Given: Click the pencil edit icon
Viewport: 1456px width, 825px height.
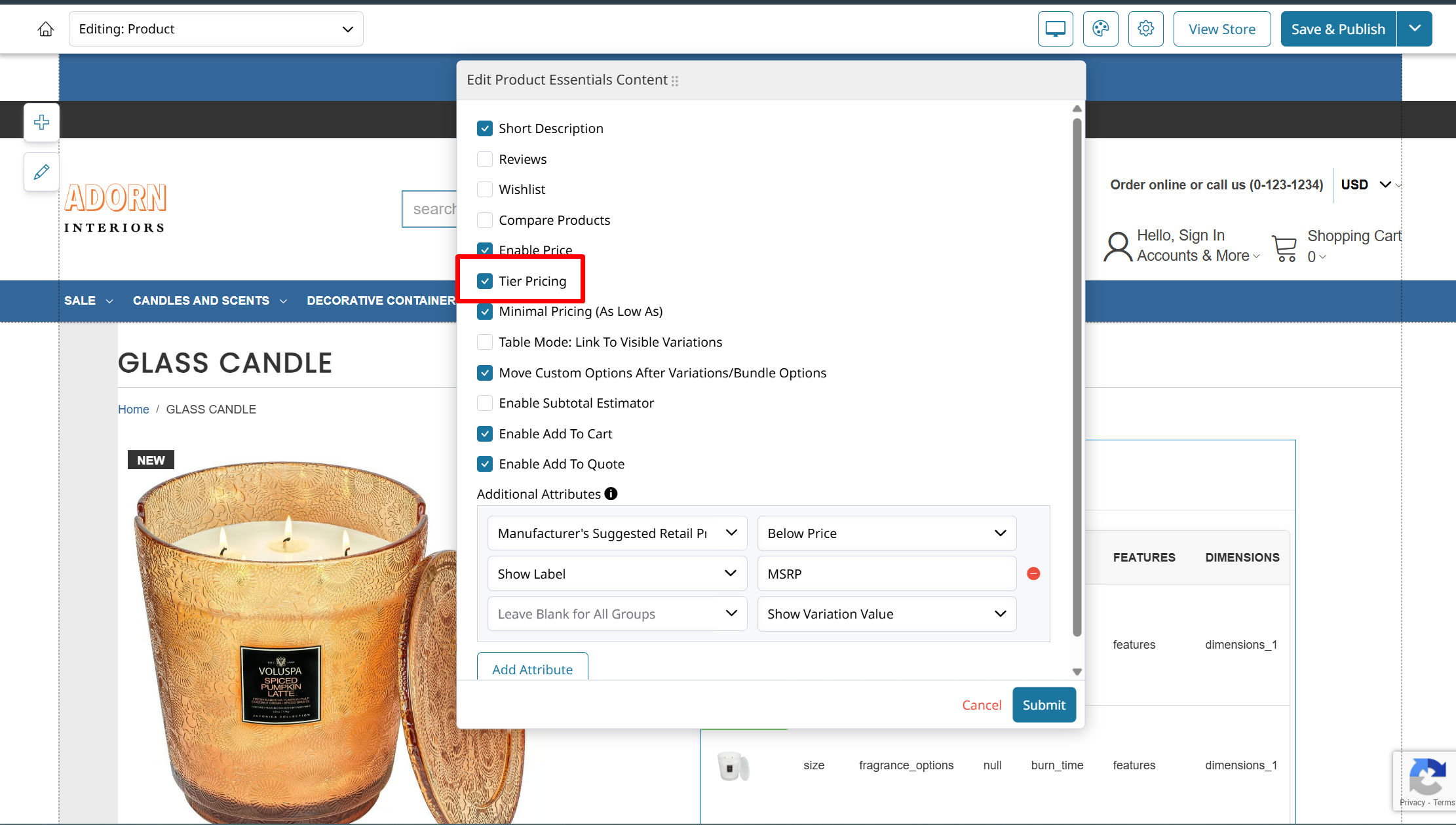Looking at the screenshot, I should [x=41, y=172].
